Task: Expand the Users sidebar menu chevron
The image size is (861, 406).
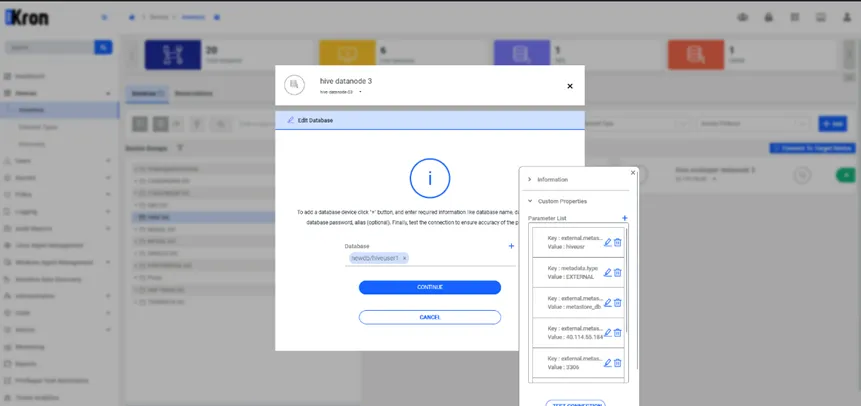Action: [108, 161]
